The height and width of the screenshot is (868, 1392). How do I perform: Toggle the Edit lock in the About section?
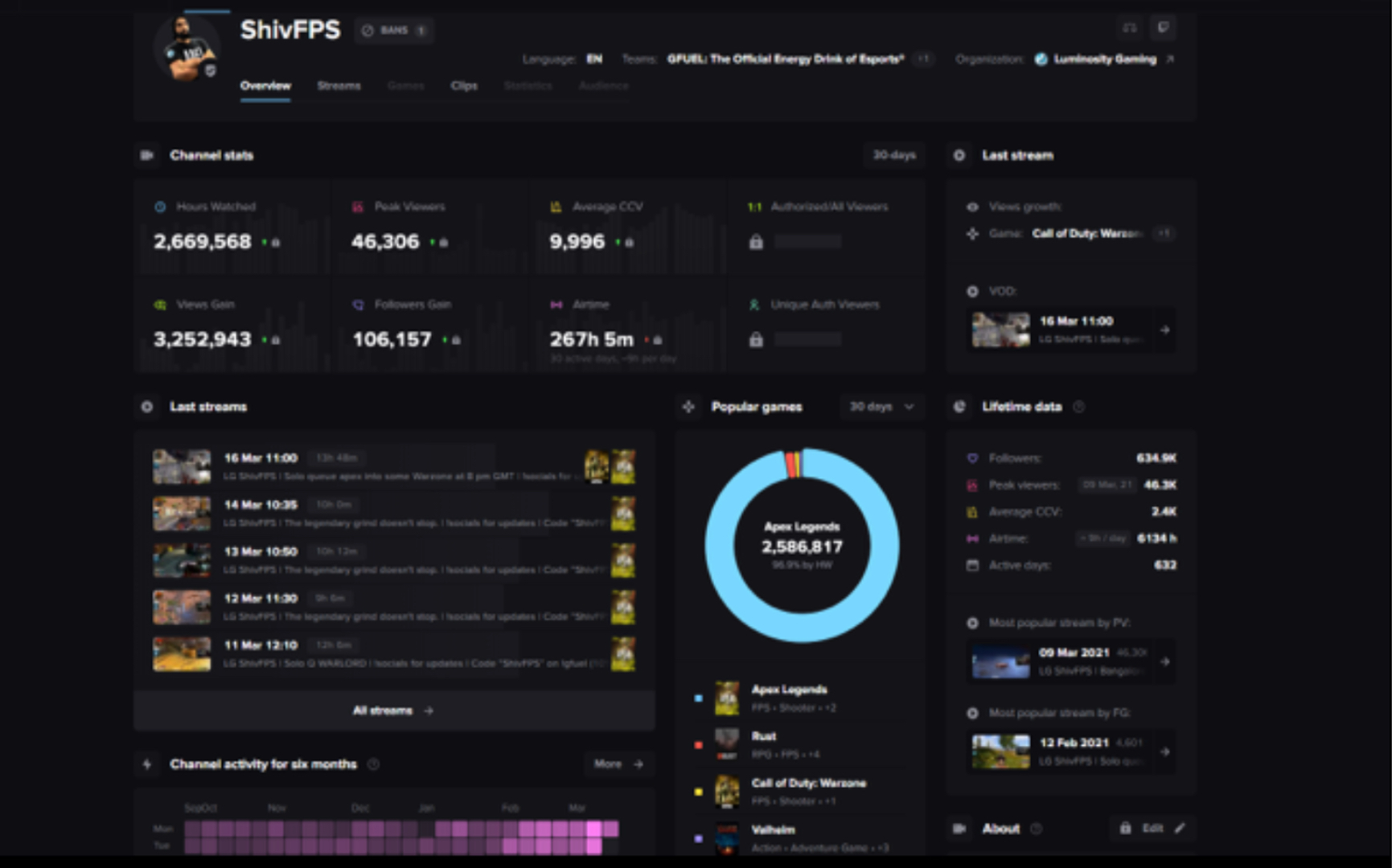[x=1127, y=829]
